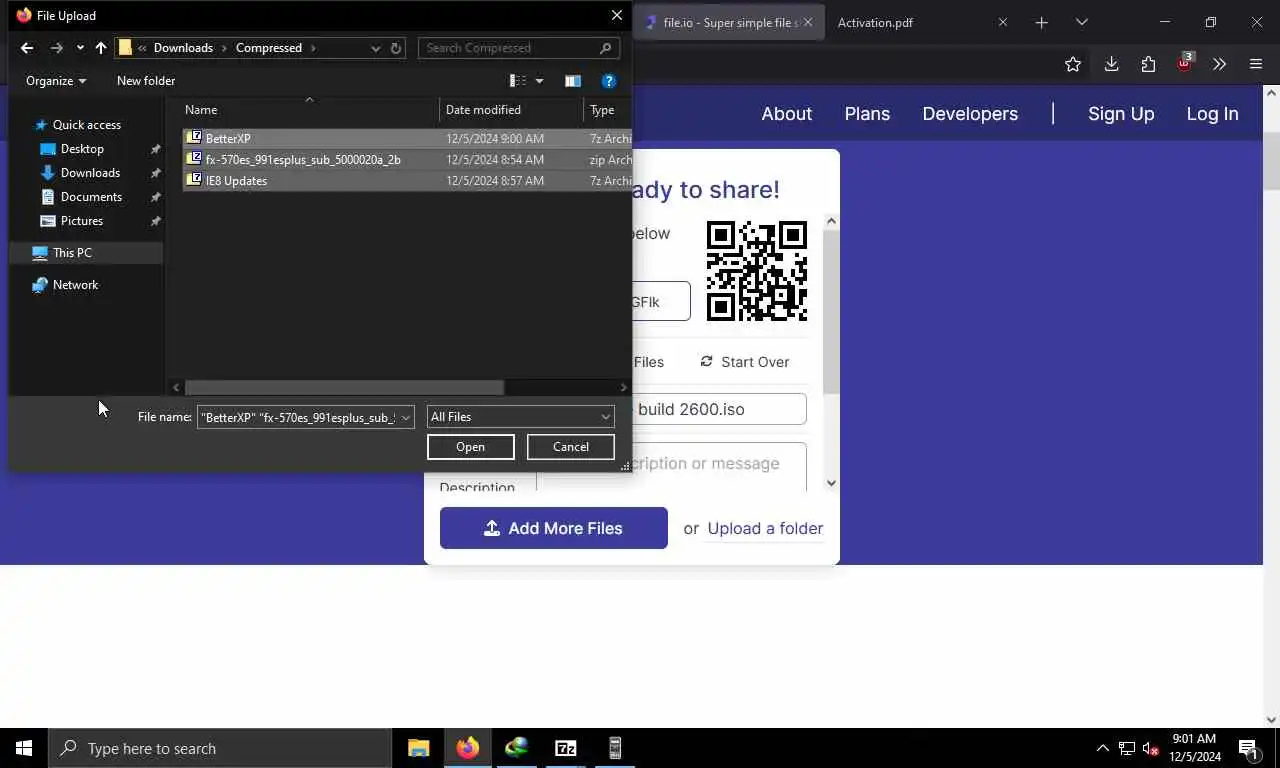Screen dimensions: 1280x768
Task: Go back in File Upload dialog
Action: (27, 48)
